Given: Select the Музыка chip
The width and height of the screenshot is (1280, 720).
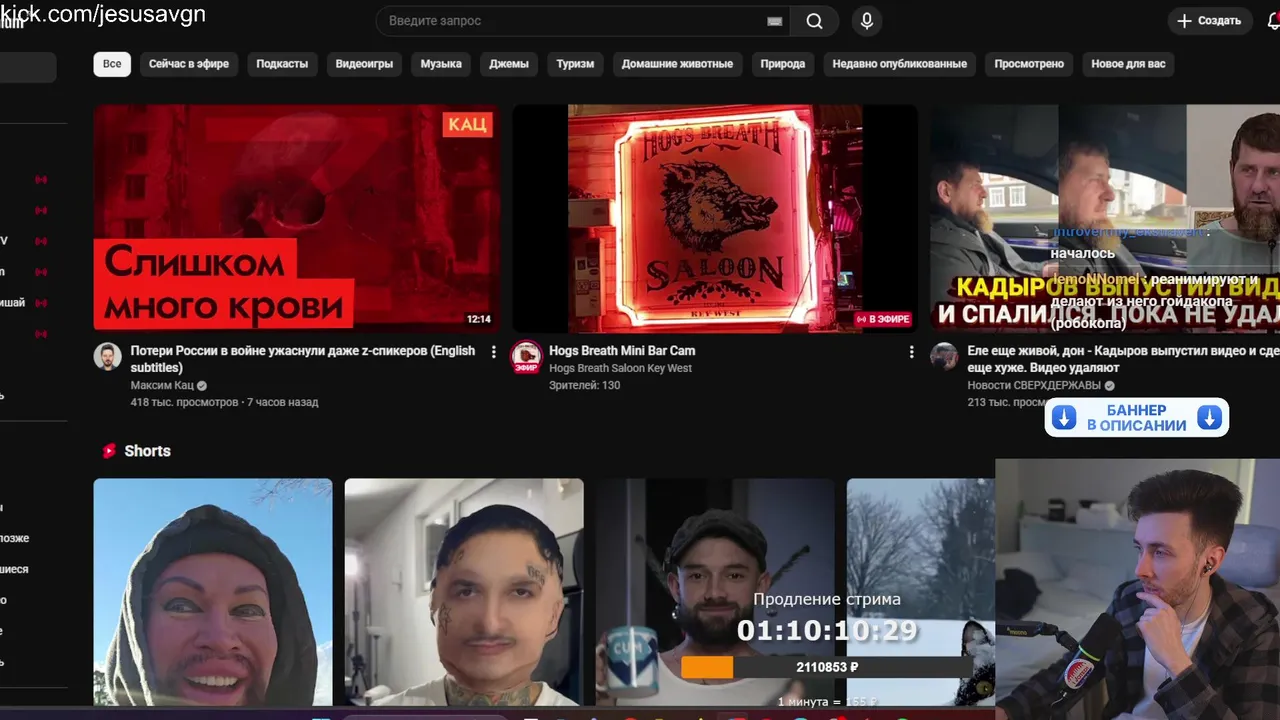Looking at the screenshot, I should pos(441,64).
